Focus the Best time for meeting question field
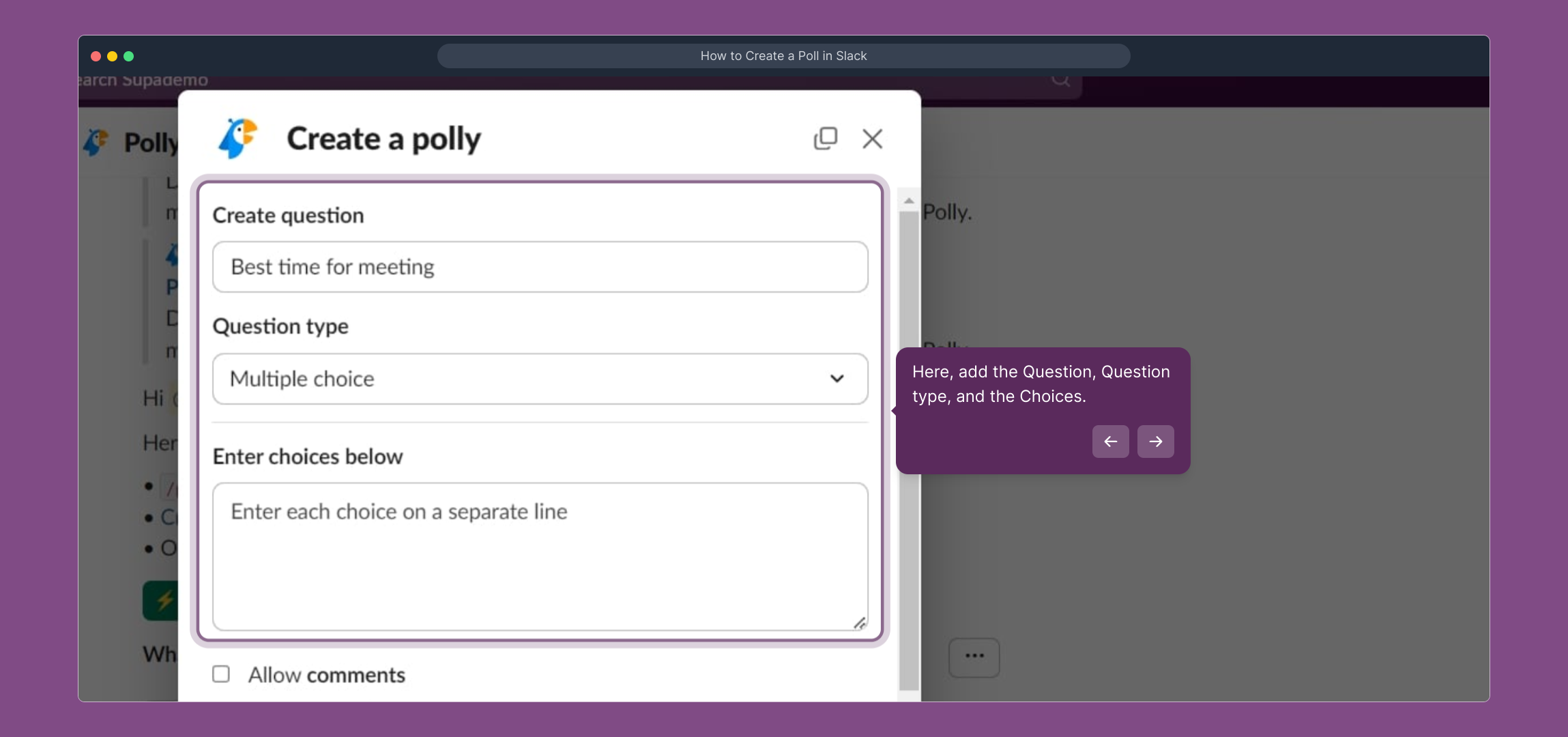Screen dimensions: 1568x737 click(538, 267)
